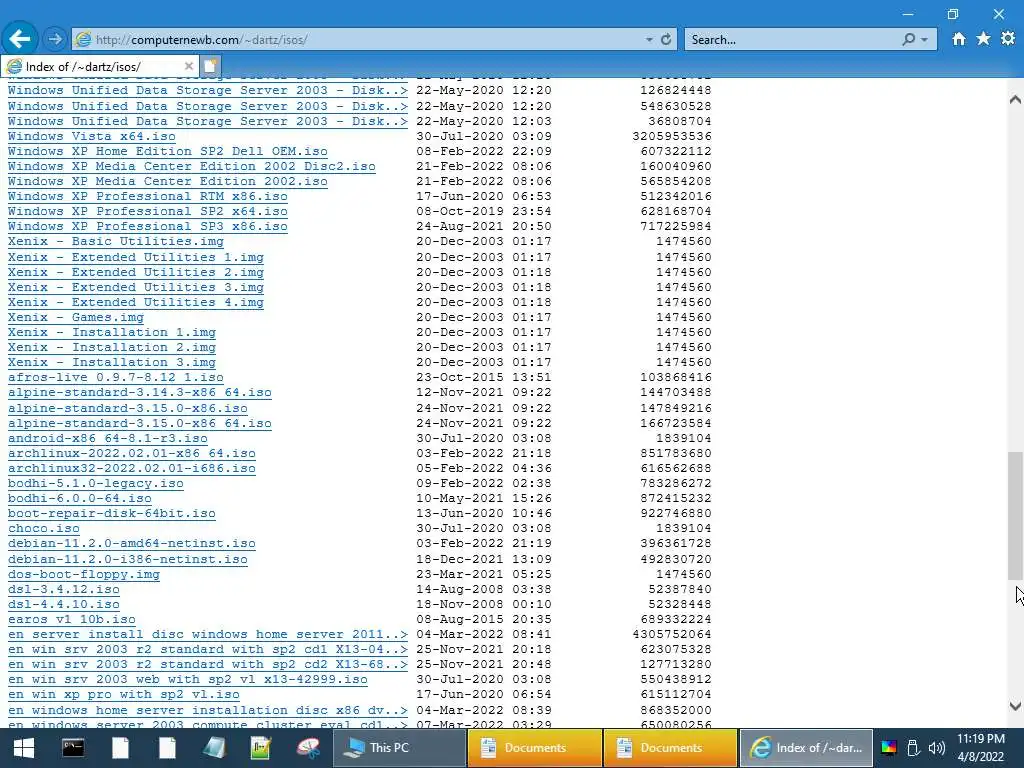Open en_windows_home_server_installation_disc_x86 link
The height and width of the screenshot is (768, 1024).
pyautogui.click(x=208, y=711)
